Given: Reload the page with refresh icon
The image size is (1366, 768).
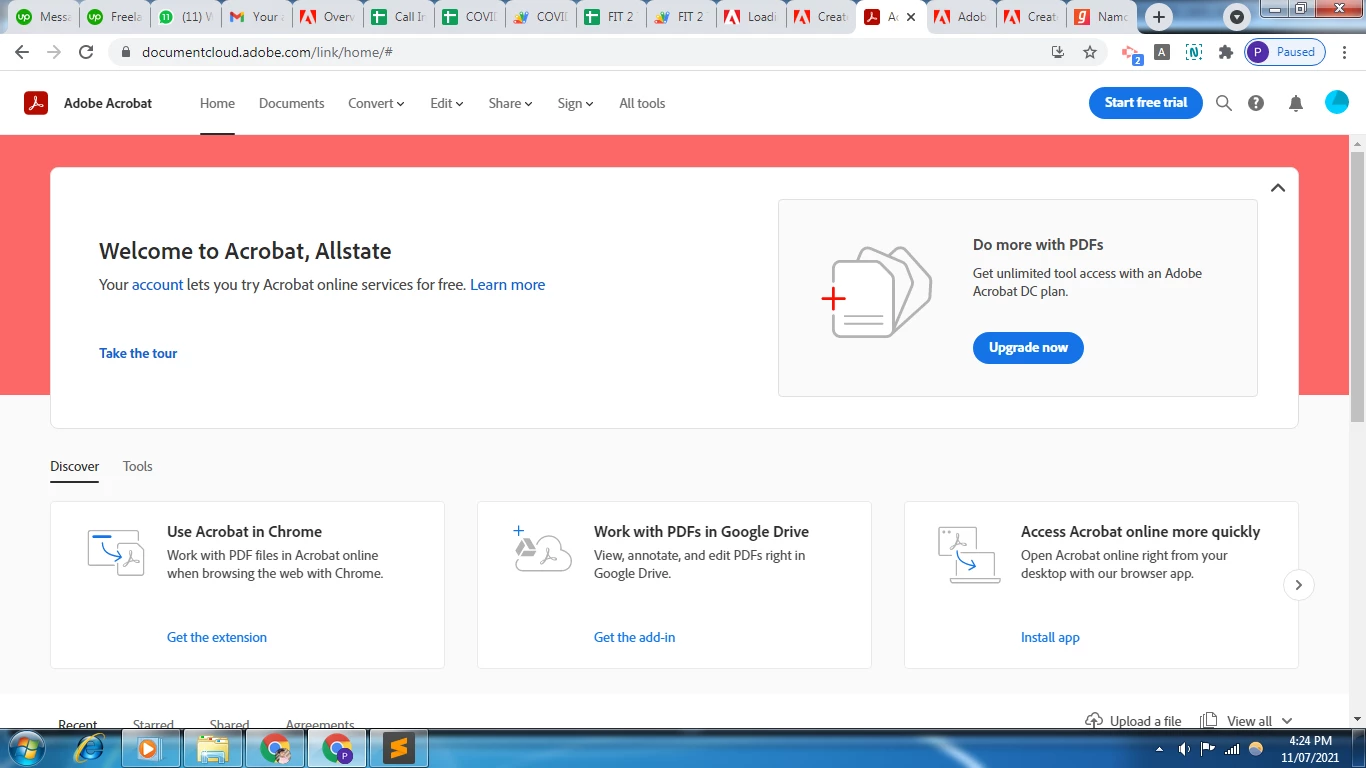Looking at the screenshot, I should [x=86, y=52].
